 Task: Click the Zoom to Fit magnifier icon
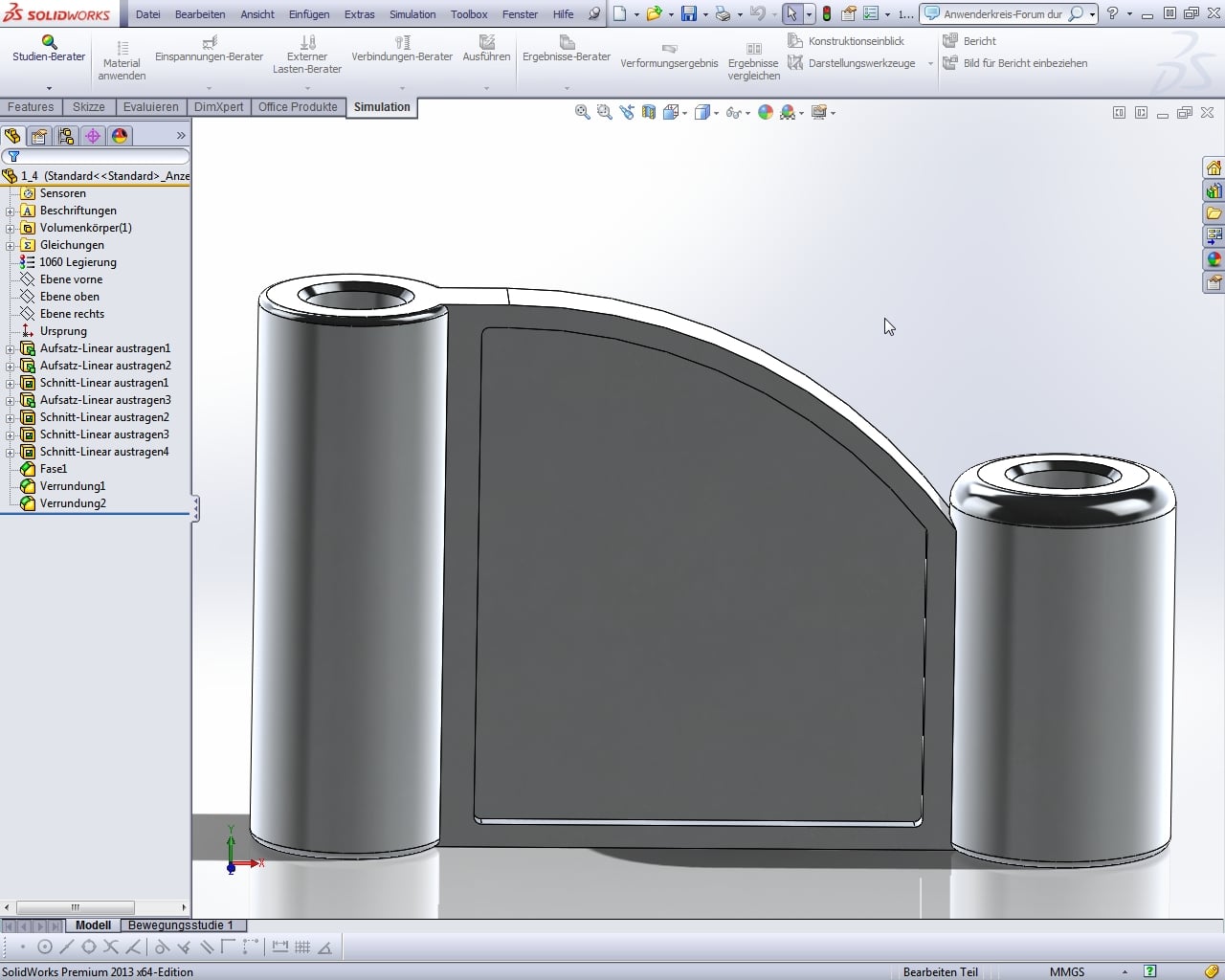coord(582,112)
